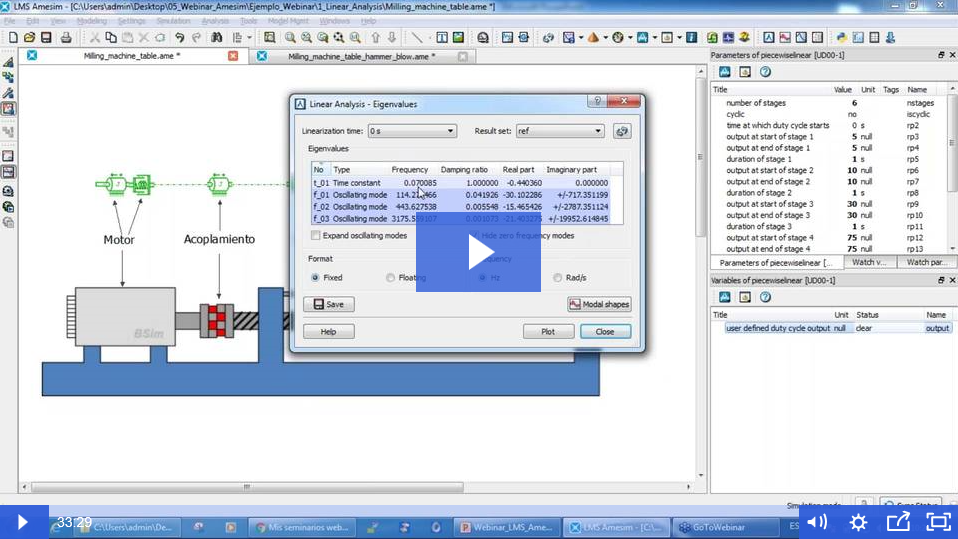Select the Fixed format radio button
This screenshot has height=539, width=958.
pos(315,277)
